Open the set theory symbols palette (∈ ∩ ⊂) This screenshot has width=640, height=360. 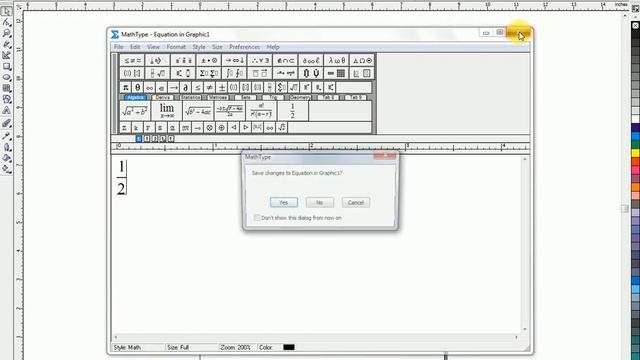click(285, 61)
